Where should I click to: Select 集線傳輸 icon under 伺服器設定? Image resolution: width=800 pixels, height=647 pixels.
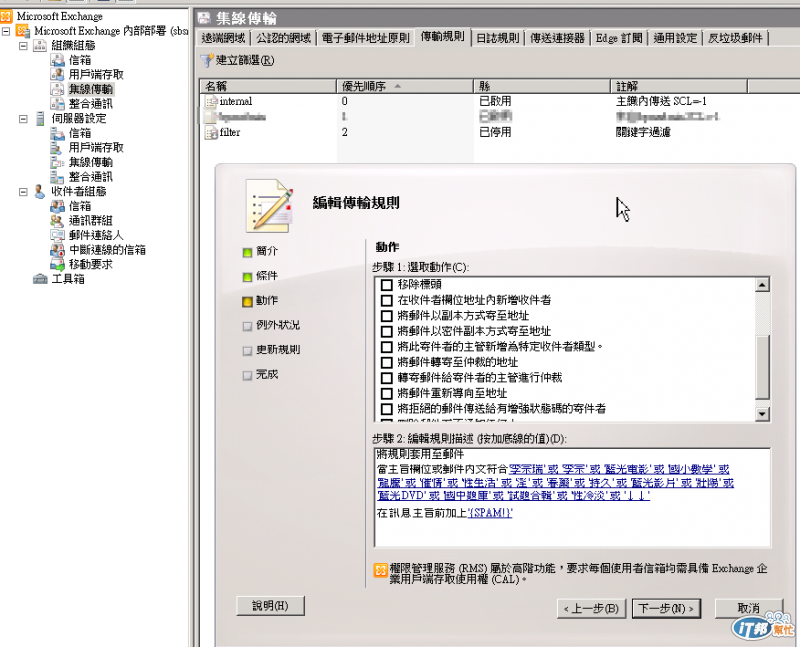coord(57,162)
